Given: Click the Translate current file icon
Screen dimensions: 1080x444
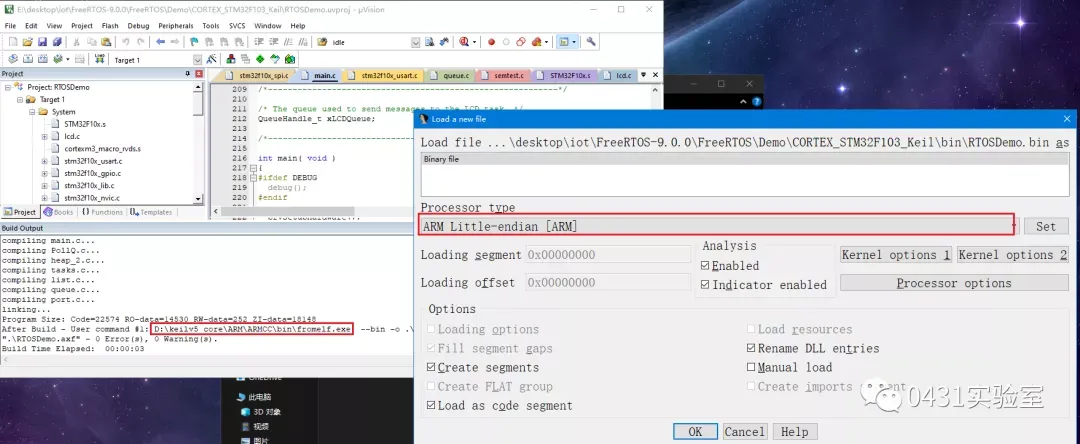Looking at the screenshot, I should [12, 60].
